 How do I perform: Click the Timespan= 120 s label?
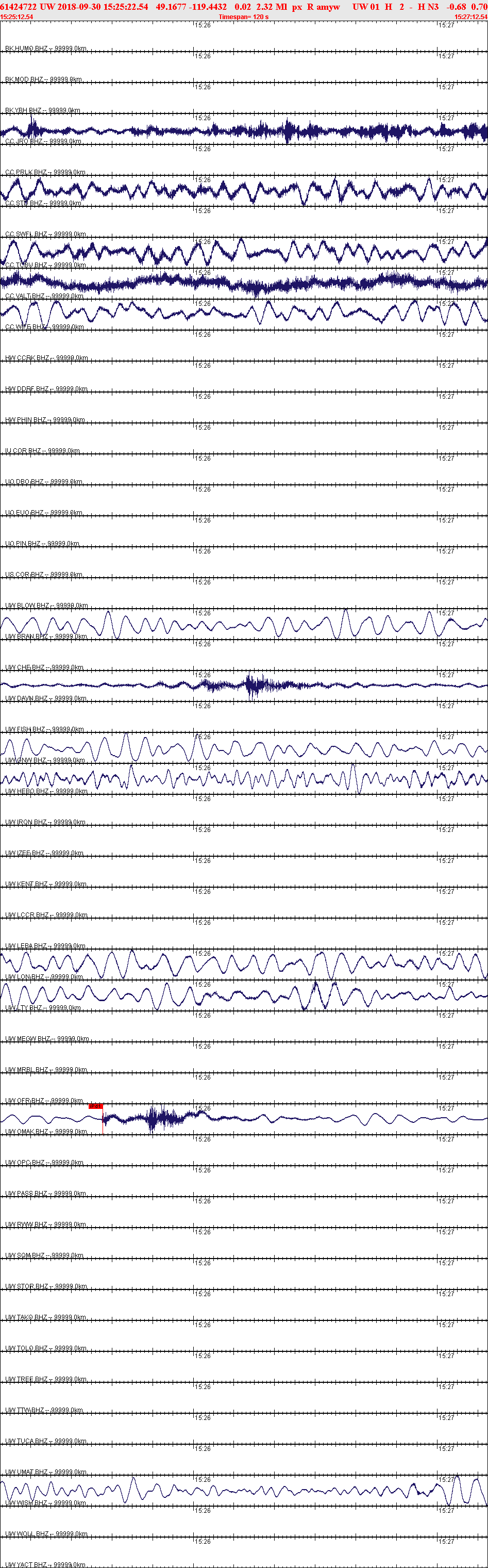[243, 17]
